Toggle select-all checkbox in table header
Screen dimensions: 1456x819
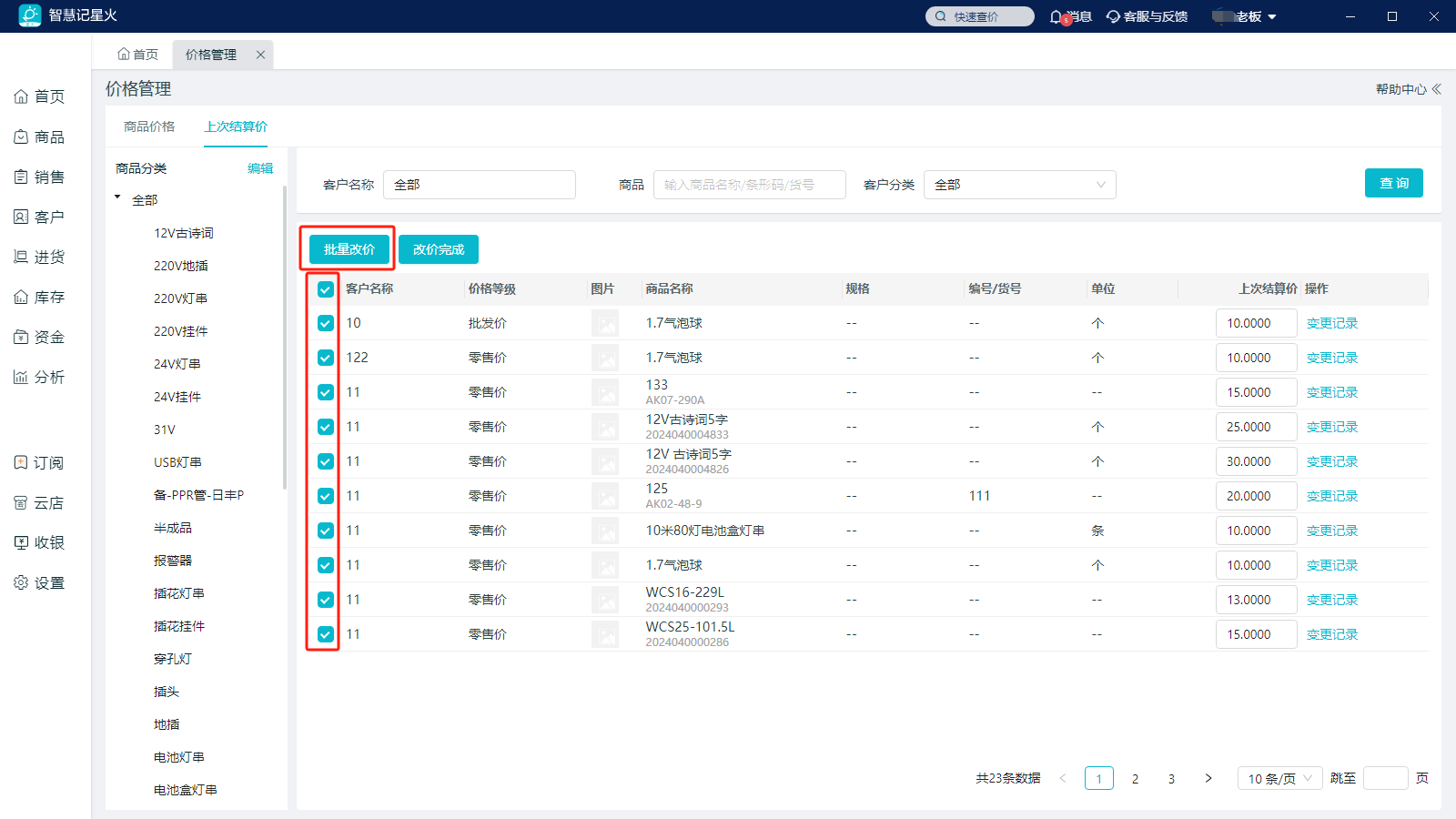[x=326, y=289]
